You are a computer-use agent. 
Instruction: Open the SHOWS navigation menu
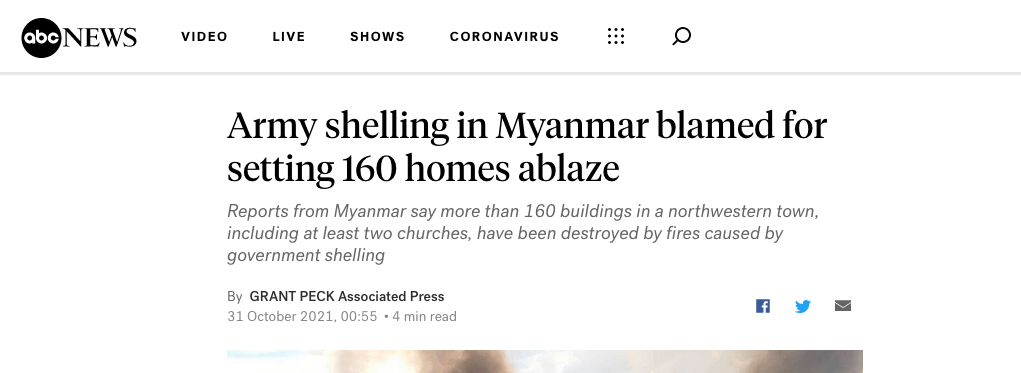tap(378, 36)
